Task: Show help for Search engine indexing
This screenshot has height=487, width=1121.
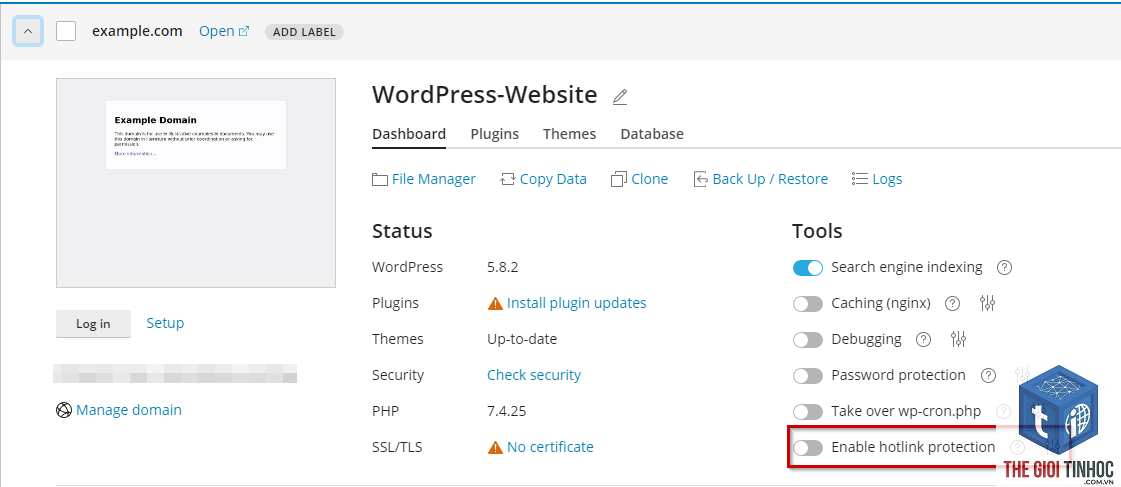Action: [1004, 267]
